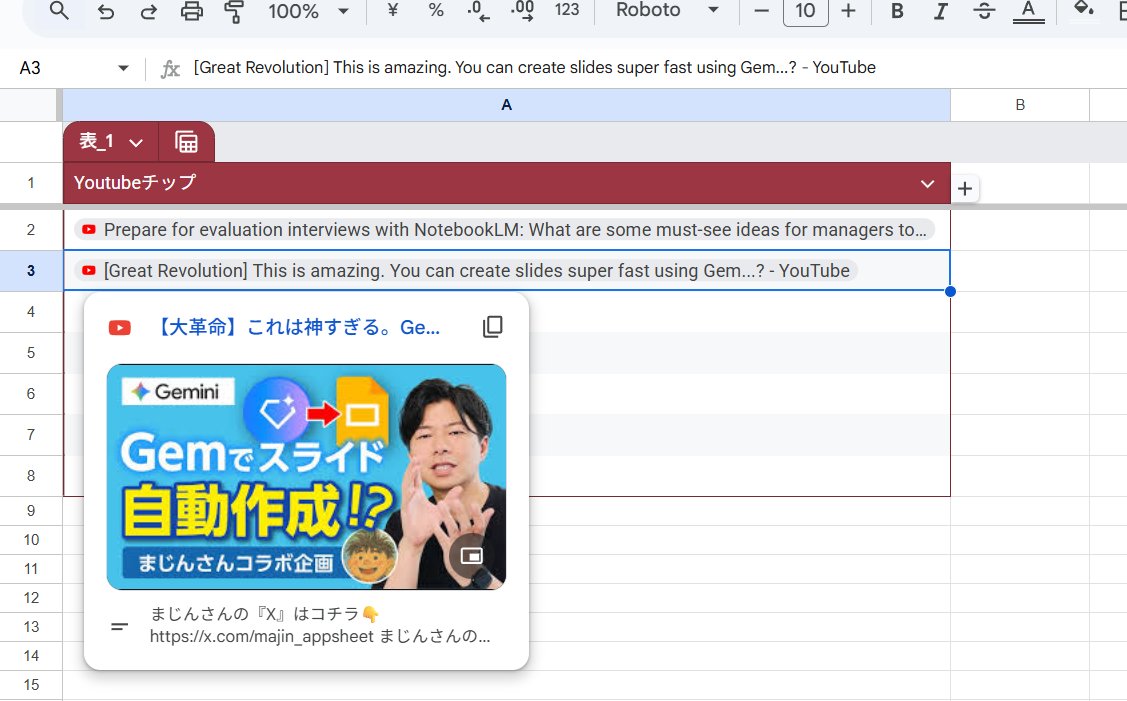The height and width of the screenshot is (701, 1127).
Task: Increase font size with plus button
Action: 848,11
